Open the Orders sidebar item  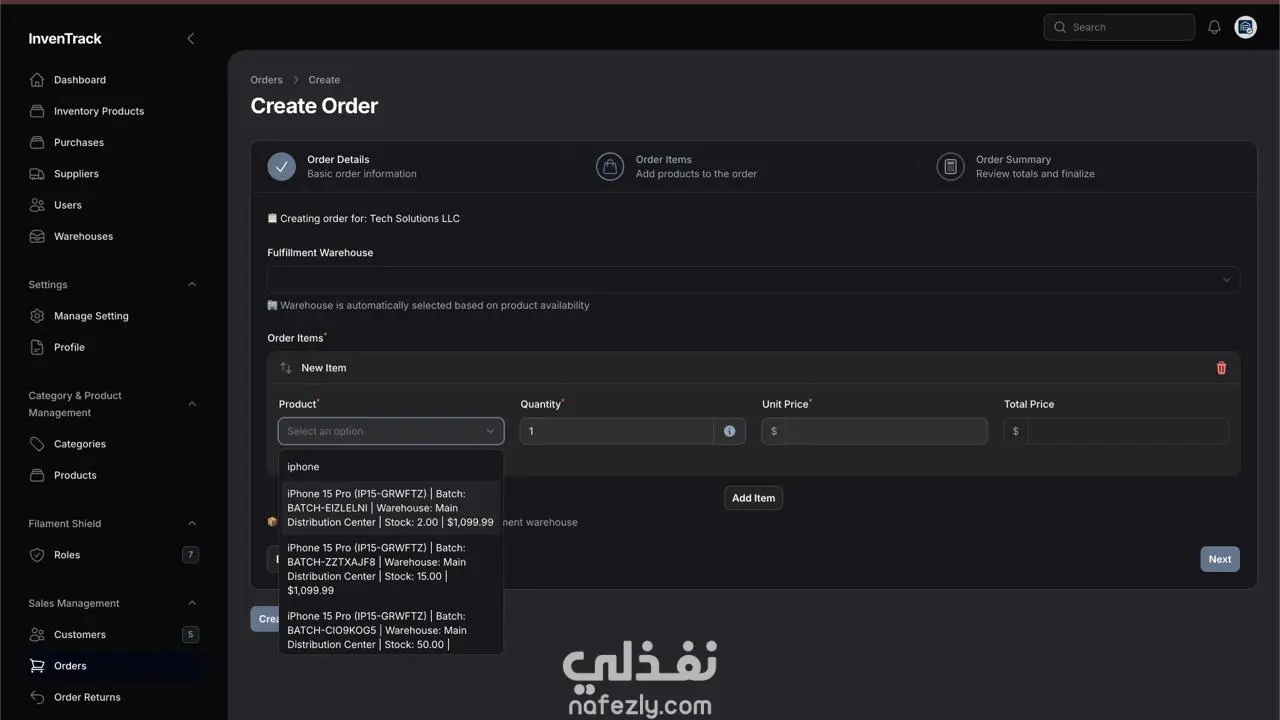click(x=113, y=666)
